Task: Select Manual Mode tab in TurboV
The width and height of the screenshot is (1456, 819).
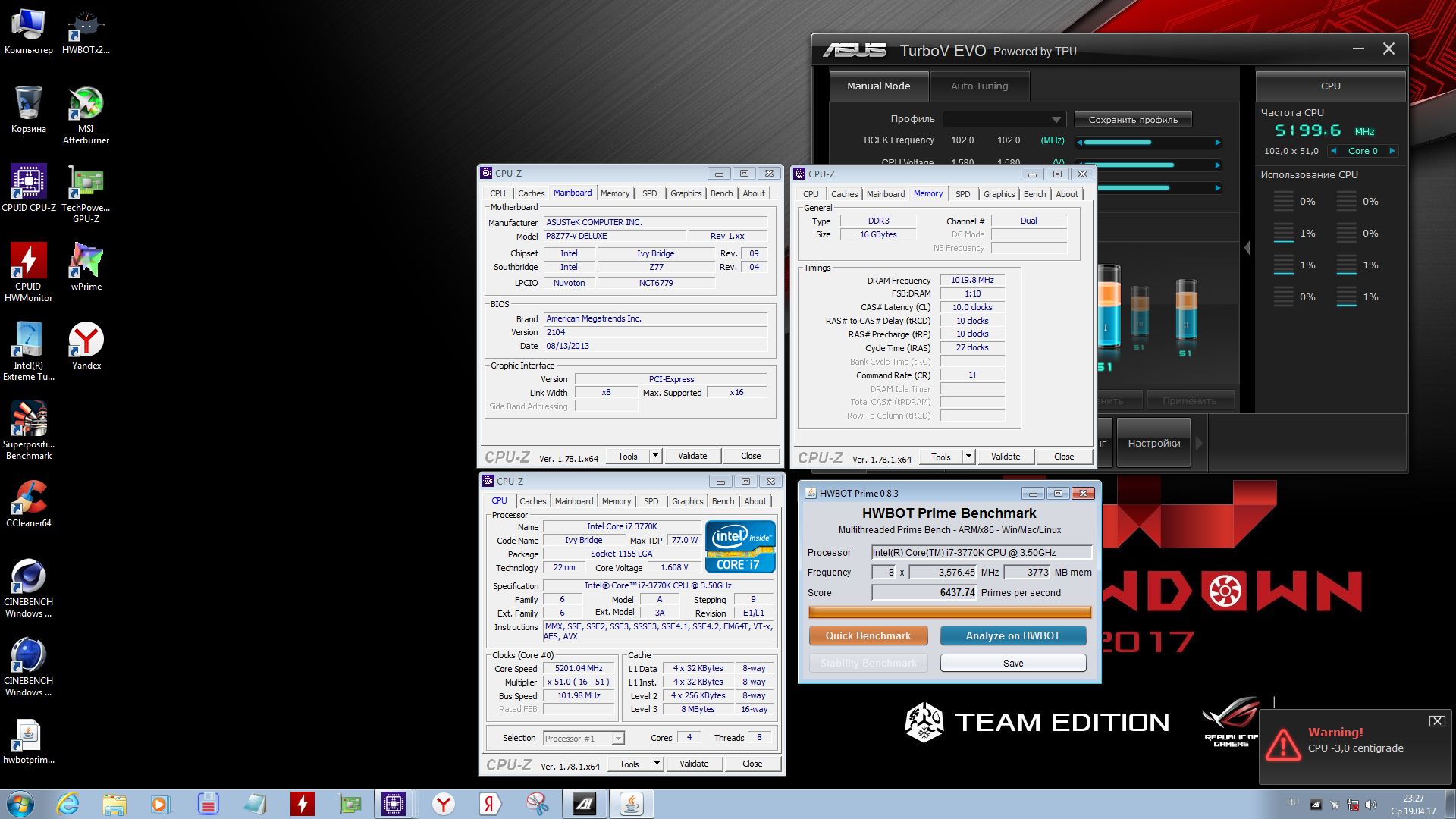Action: click(879, 86)
